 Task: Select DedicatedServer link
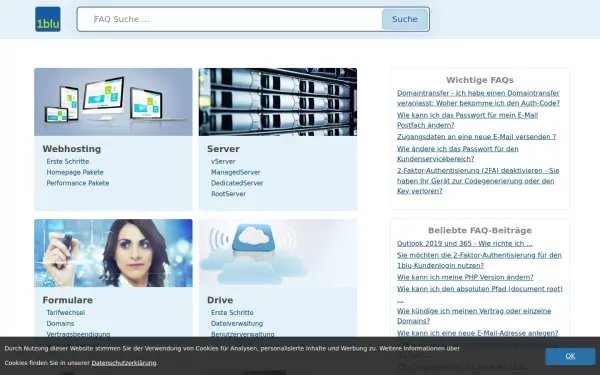[237, 183]
